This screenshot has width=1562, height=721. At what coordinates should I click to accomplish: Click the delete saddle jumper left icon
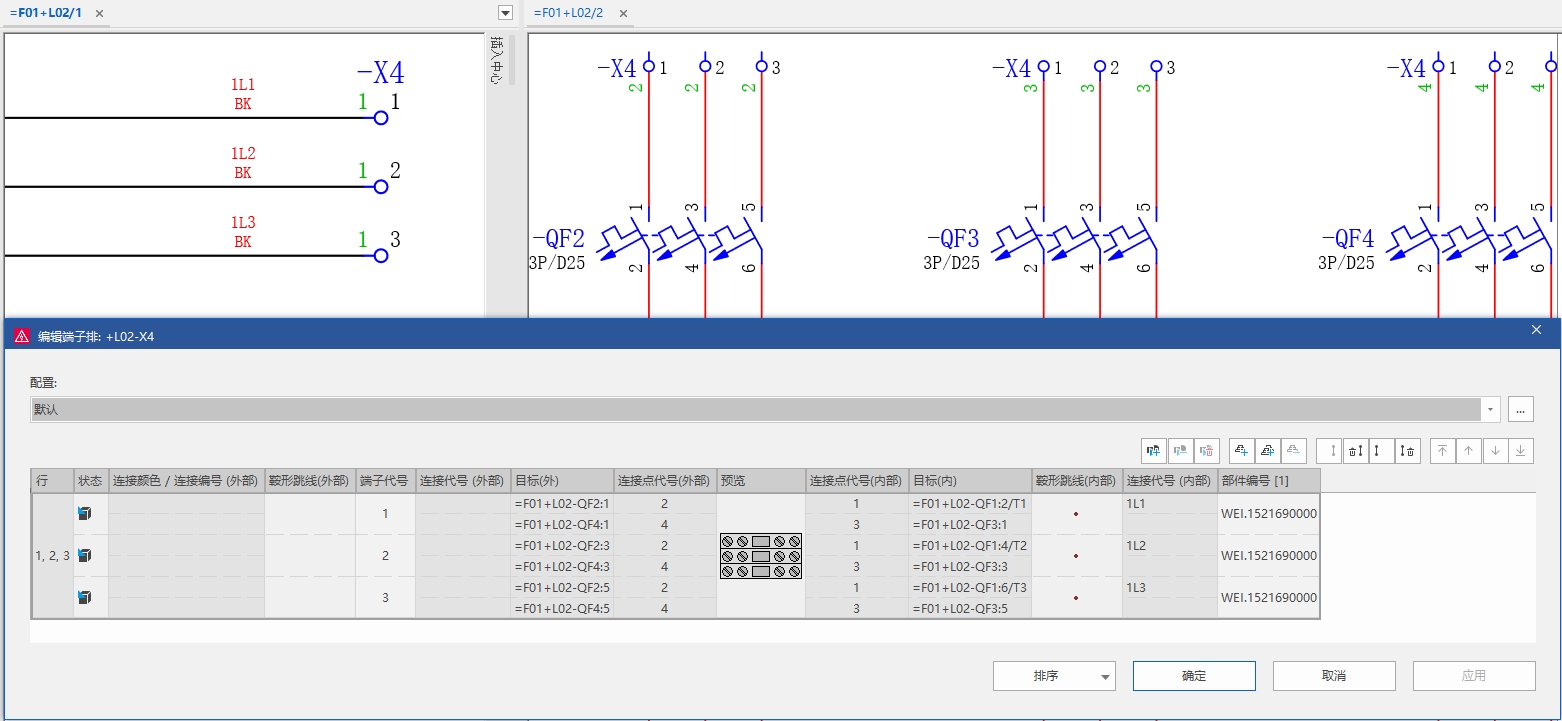pos(1354,451)
